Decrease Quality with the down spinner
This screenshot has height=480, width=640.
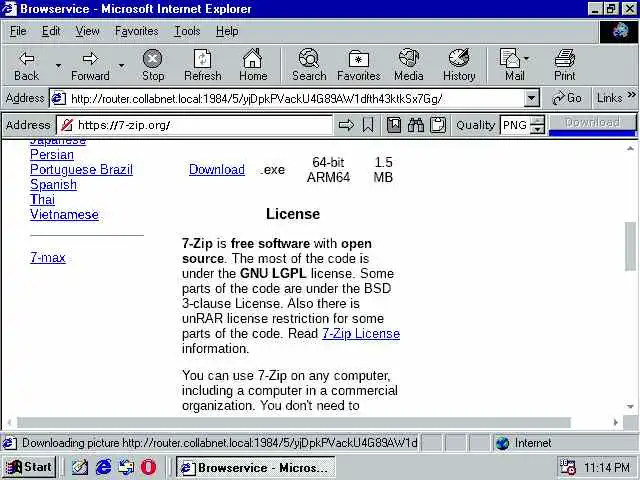(x=538, y=130)
